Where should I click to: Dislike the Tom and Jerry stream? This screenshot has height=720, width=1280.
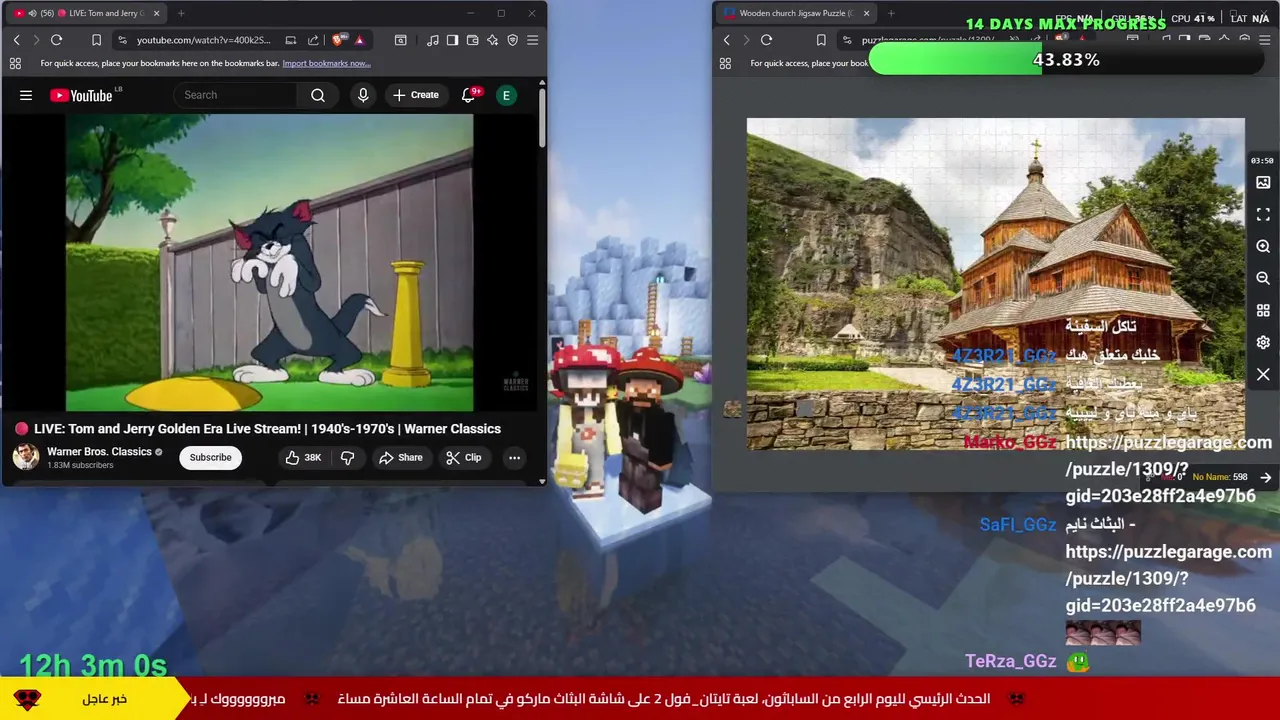[347, 457]
